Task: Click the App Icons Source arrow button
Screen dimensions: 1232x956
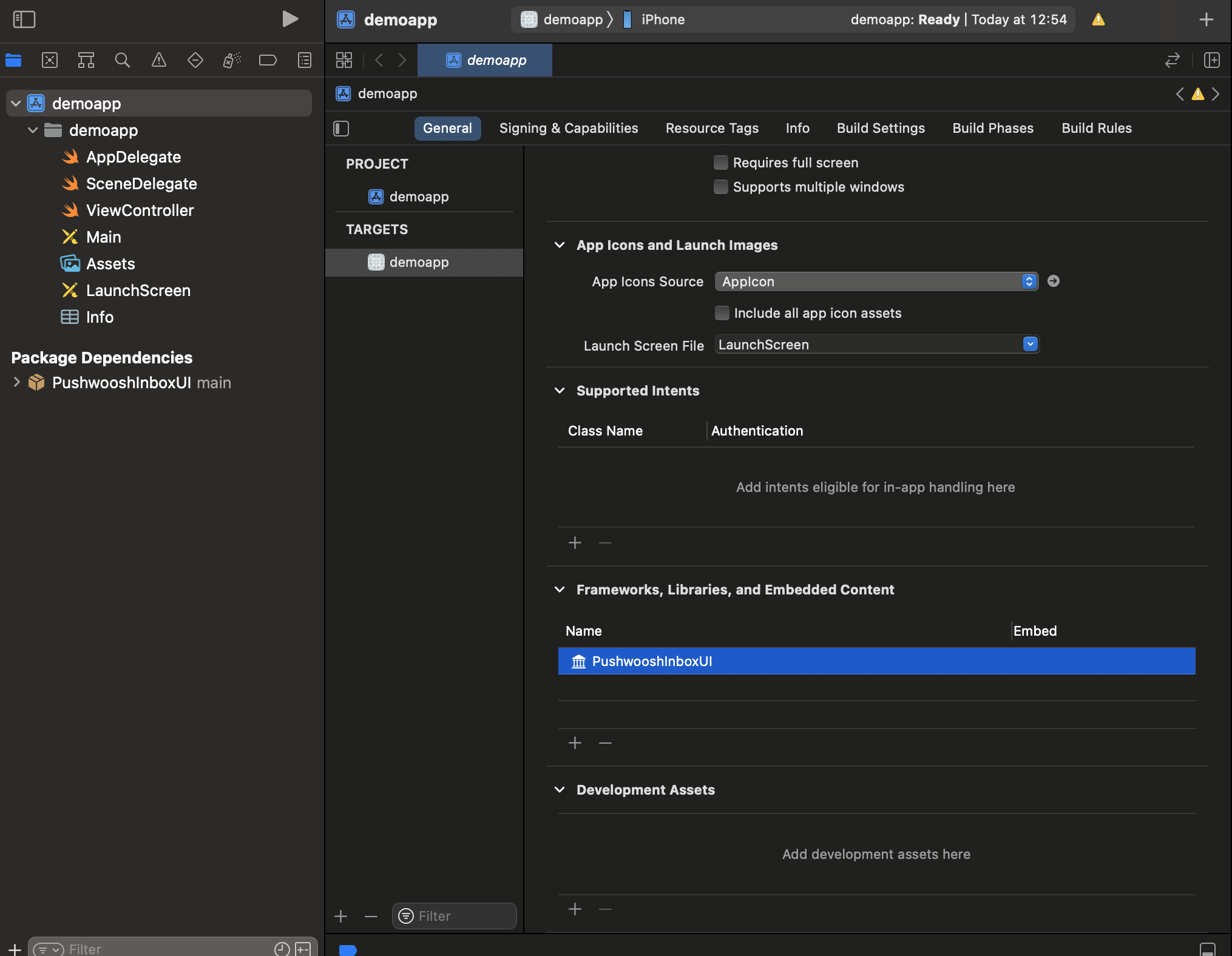Action: 1054,281
